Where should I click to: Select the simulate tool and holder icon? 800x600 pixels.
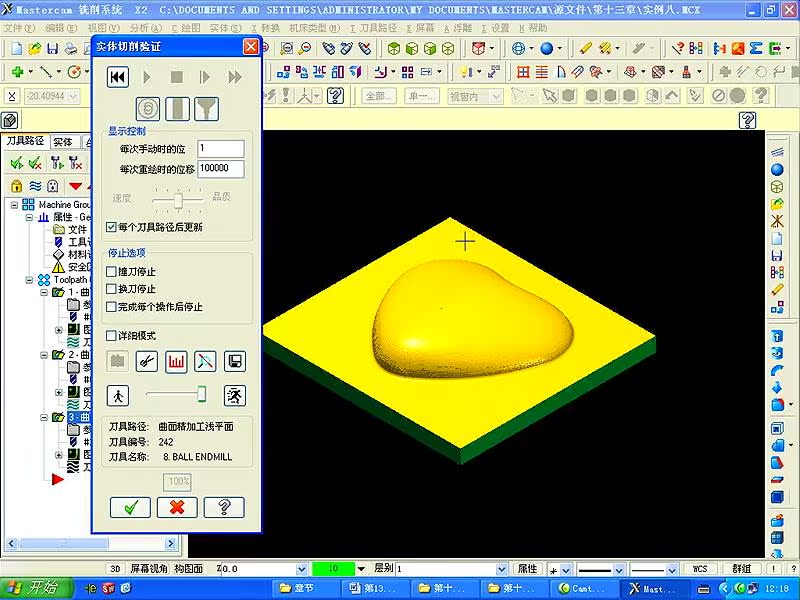point(206,109)
